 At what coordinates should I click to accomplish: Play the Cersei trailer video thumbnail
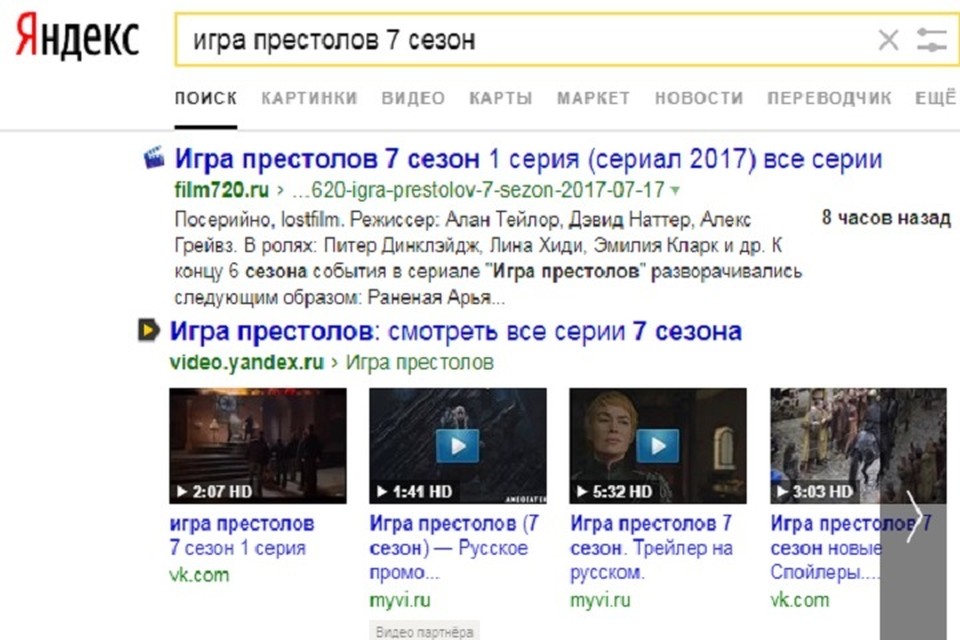pyautogui.click(x=657, y=445)
